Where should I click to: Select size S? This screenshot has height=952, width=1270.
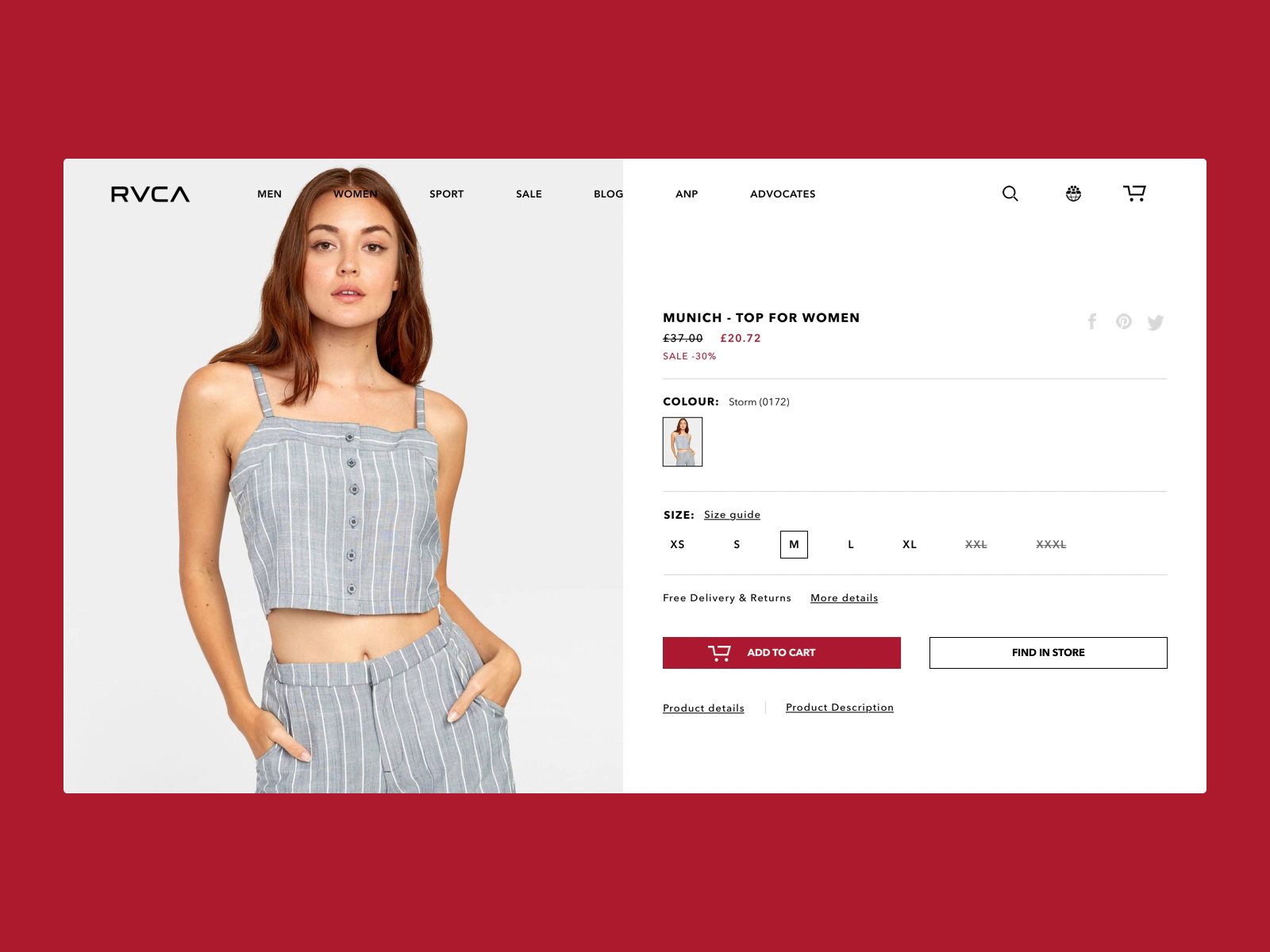(737, 544)
